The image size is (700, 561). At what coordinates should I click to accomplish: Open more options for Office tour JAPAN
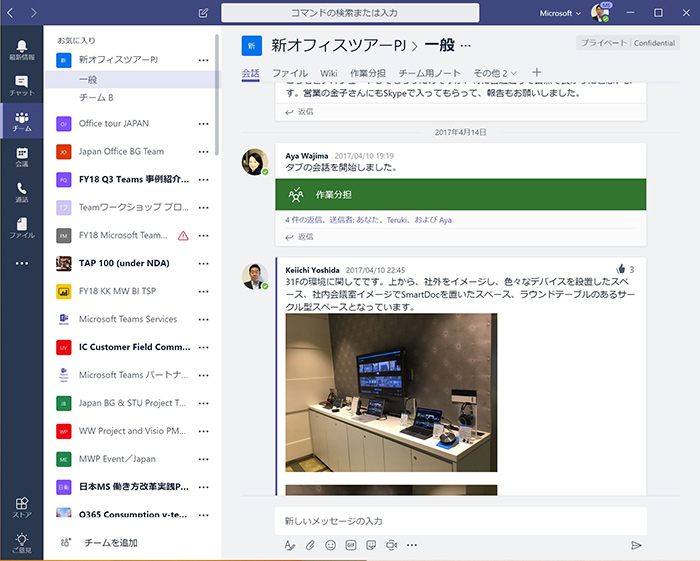[204, 124]
